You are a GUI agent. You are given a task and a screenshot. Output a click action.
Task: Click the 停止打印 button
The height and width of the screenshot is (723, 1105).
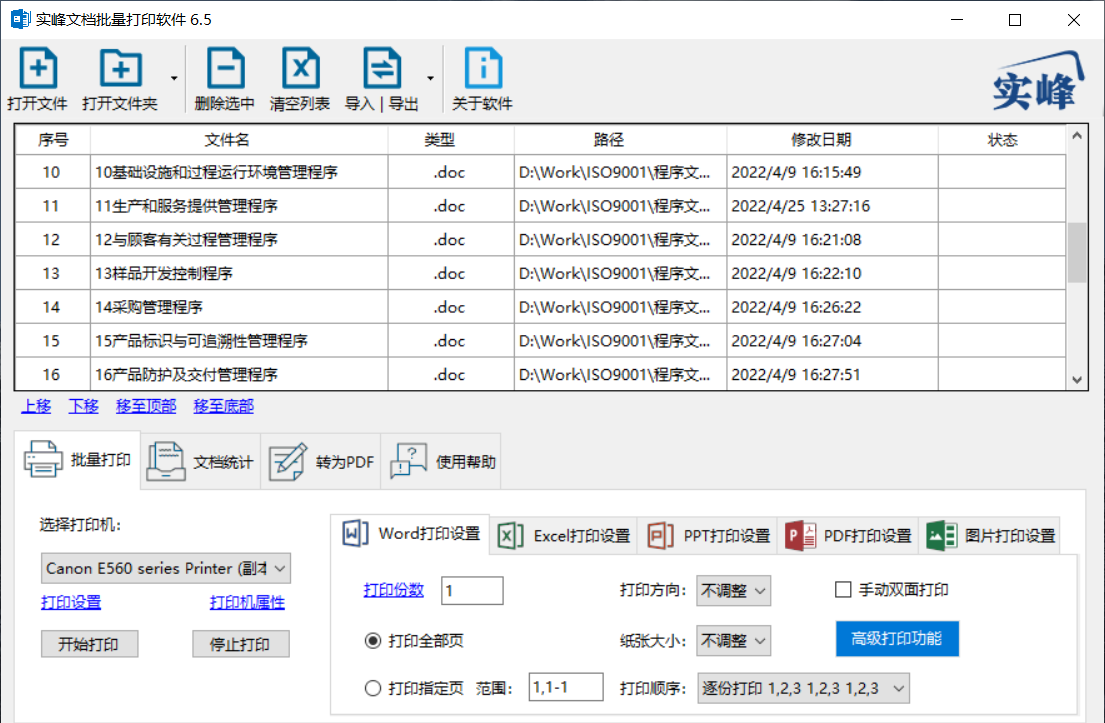[240, 644]
